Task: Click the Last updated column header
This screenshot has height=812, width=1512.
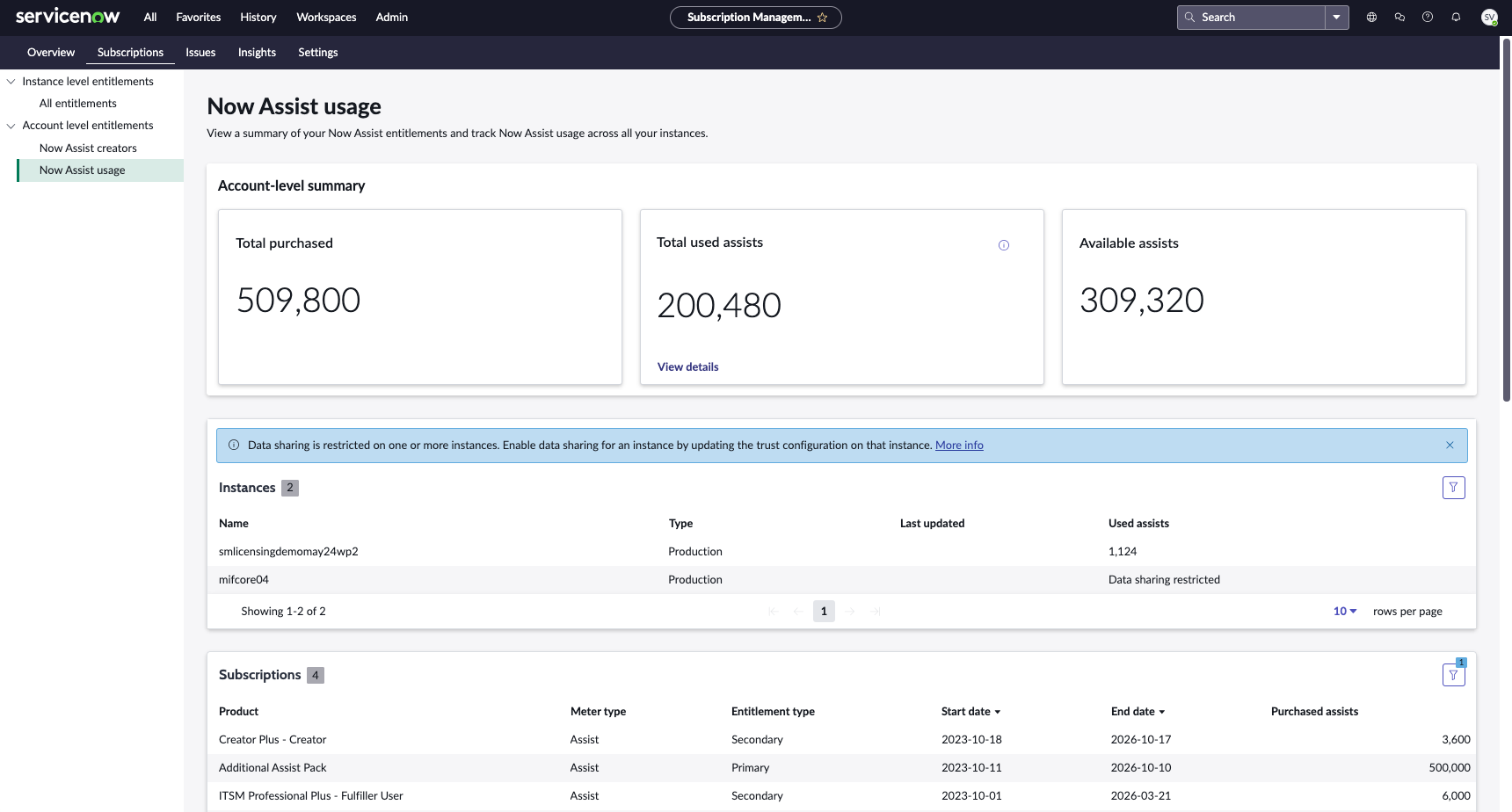Action: pos(932,524)
